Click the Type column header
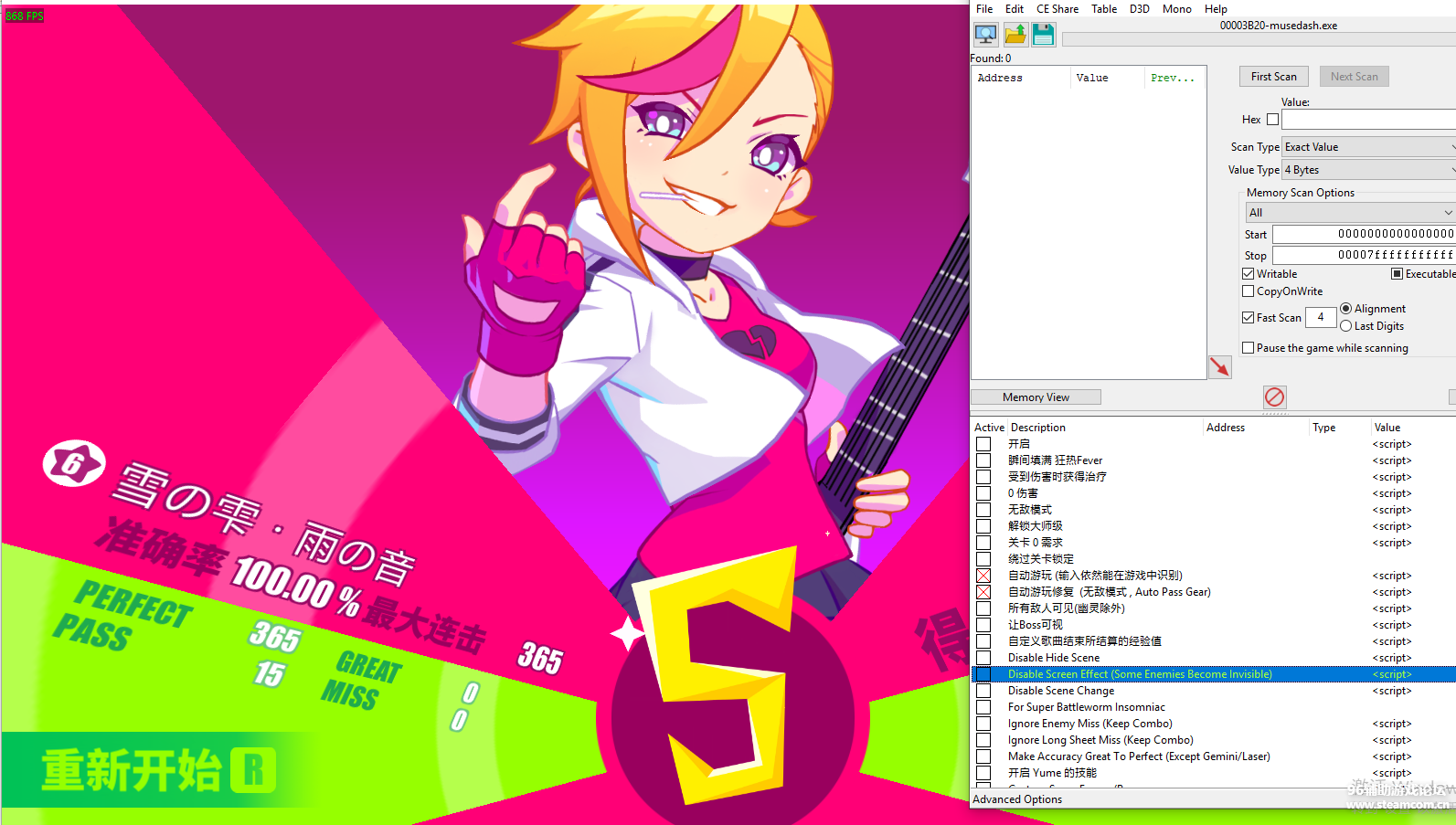Viewport: 1456px width, 825px height. point(1338,428)
